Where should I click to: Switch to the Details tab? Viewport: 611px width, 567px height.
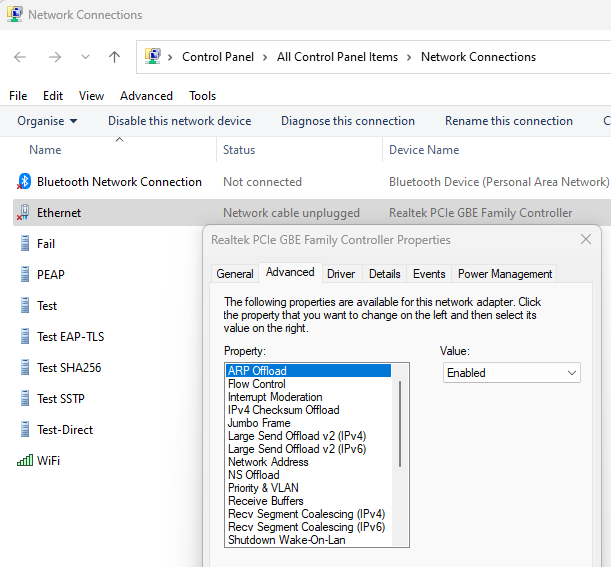[385, 274]
